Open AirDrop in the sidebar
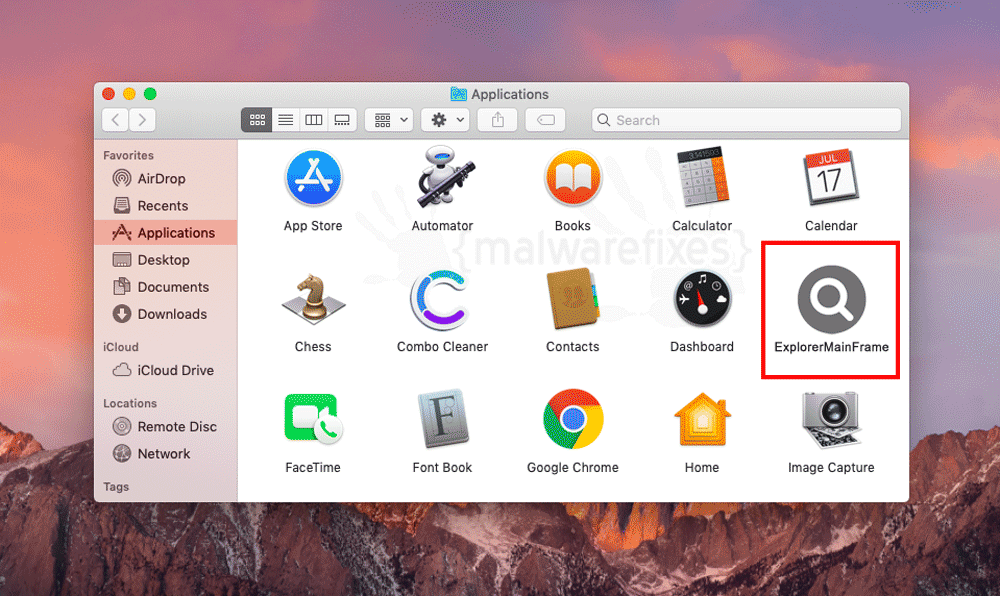This screenshot has height=596, width=1000. click(166, 178)
